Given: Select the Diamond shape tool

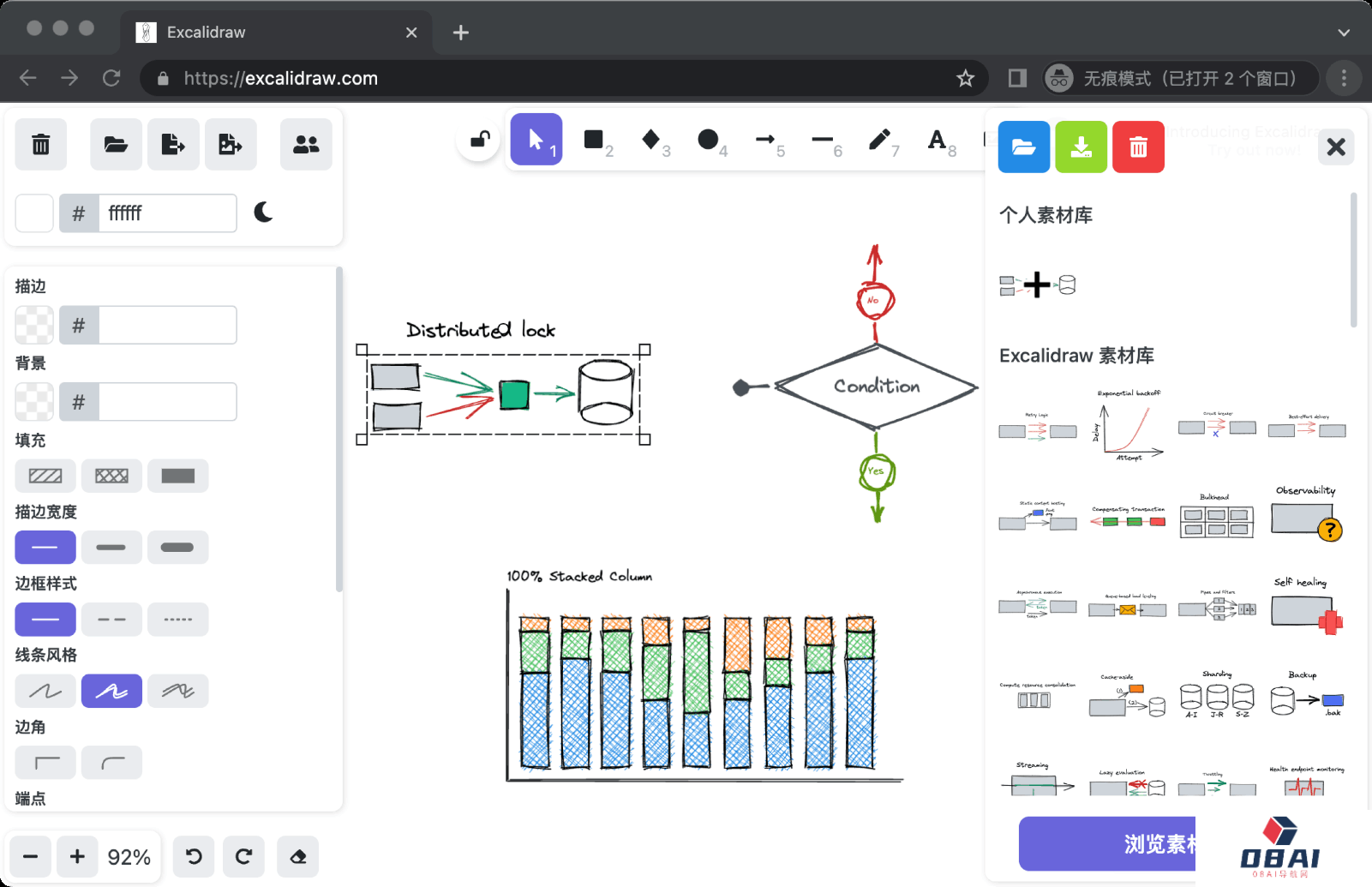Looking at the screenshot, I should pyautogui.click(x=651, y=141).
